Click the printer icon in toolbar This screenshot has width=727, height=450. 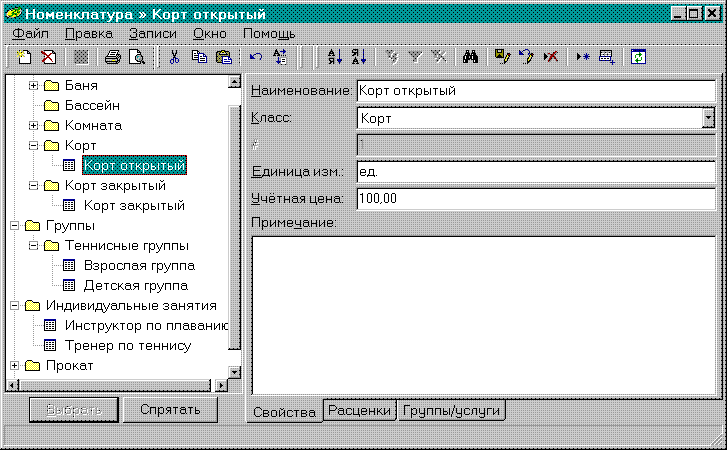(113, 57)
